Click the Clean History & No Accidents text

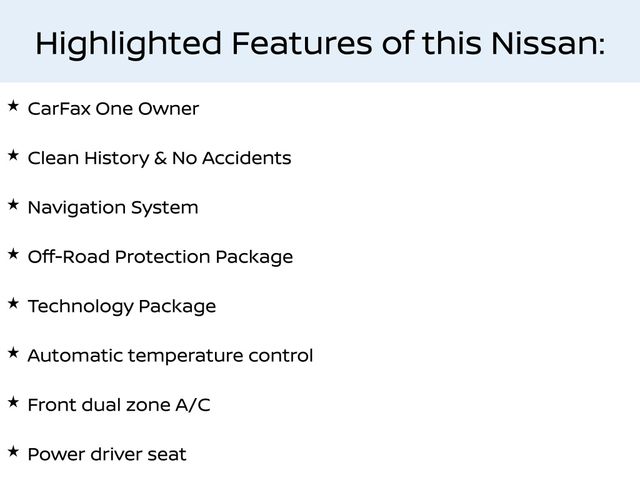159,158
